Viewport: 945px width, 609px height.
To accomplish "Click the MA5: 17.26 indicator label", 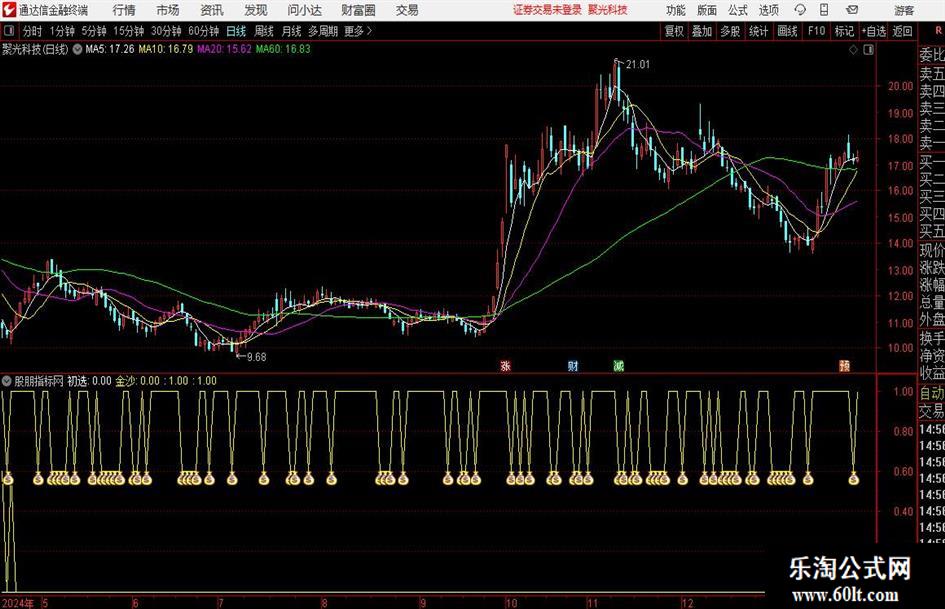I will pos(110,49).
